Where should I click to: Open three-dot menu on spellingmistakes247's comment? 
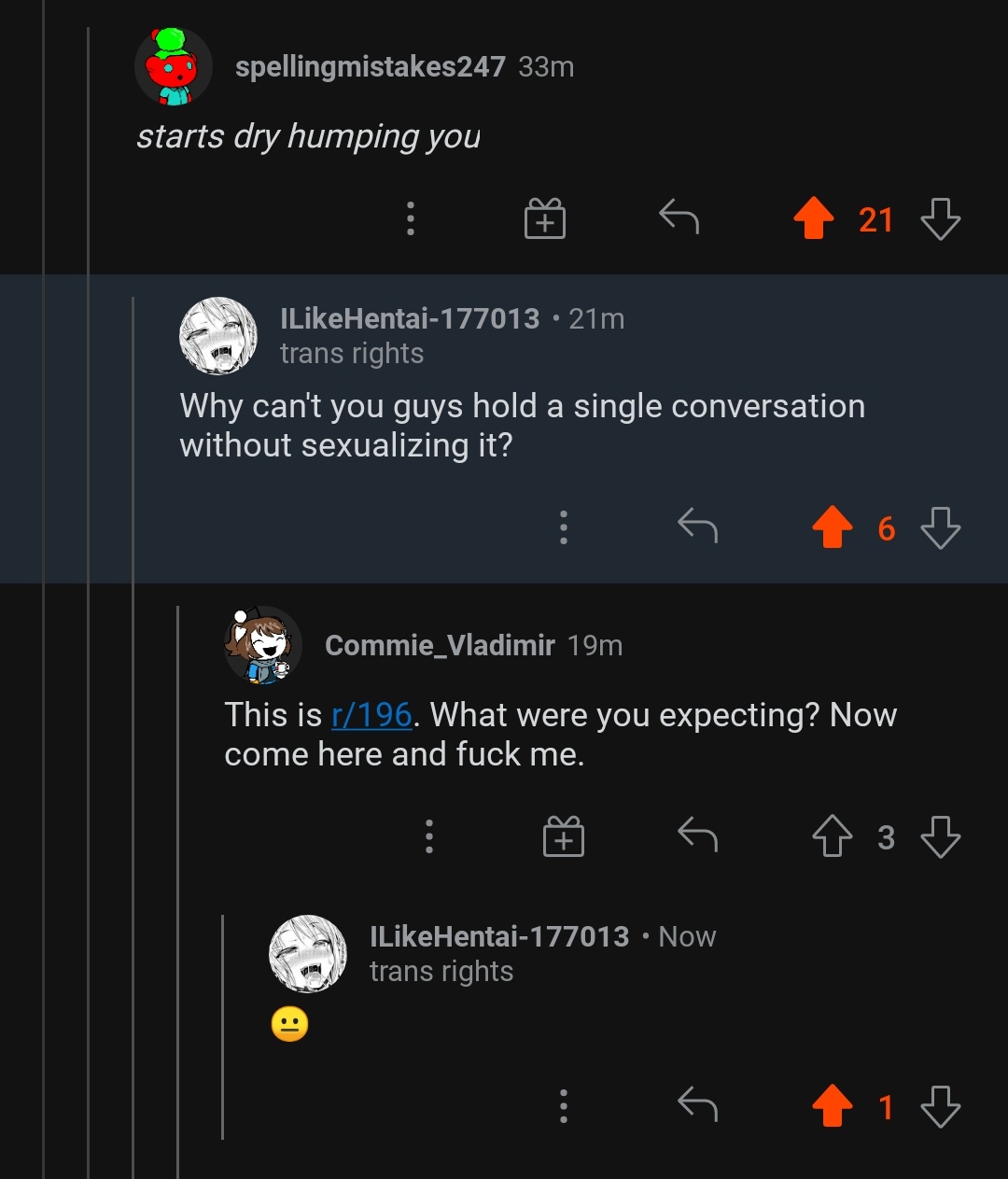(x=410, y=218)
